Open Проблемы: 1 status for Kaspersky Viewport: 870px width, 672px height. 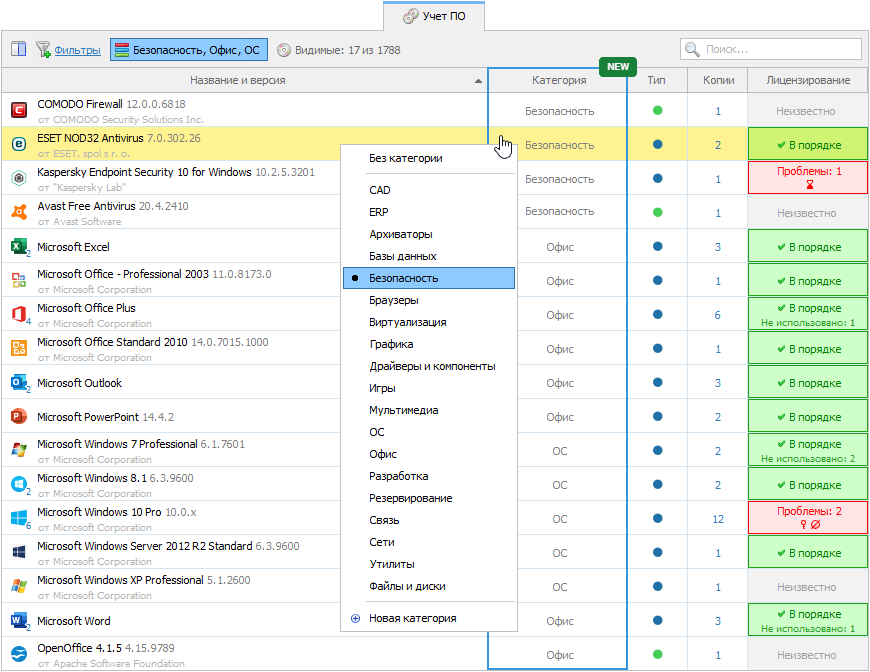point(808,178)
